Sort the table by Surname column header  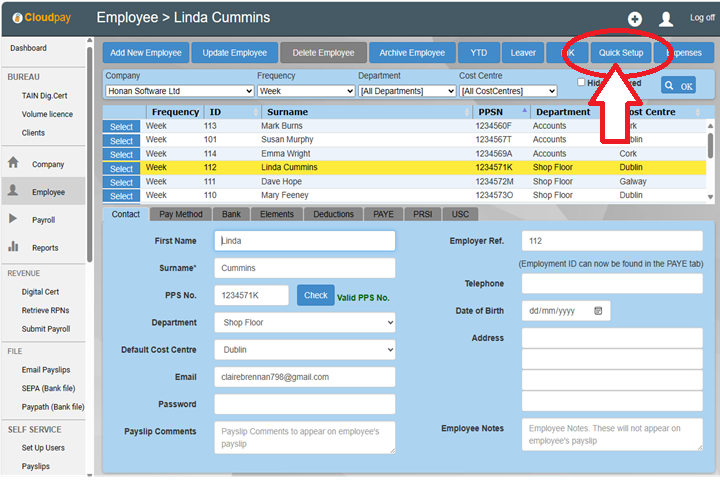click(x=286, y=112)
